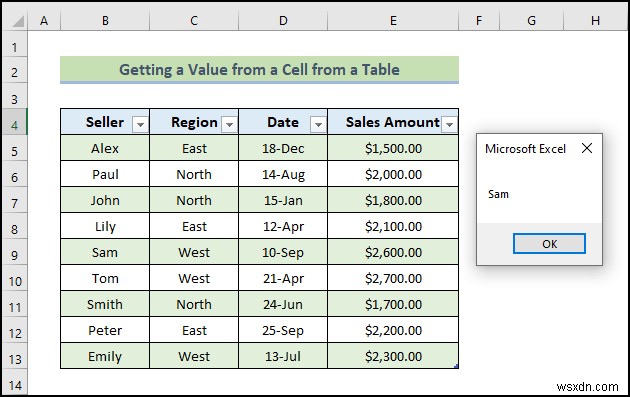Select the cell containing Lily
This screenshot has width=630, height=397.
pyautogui.click(x=105, y=226)
